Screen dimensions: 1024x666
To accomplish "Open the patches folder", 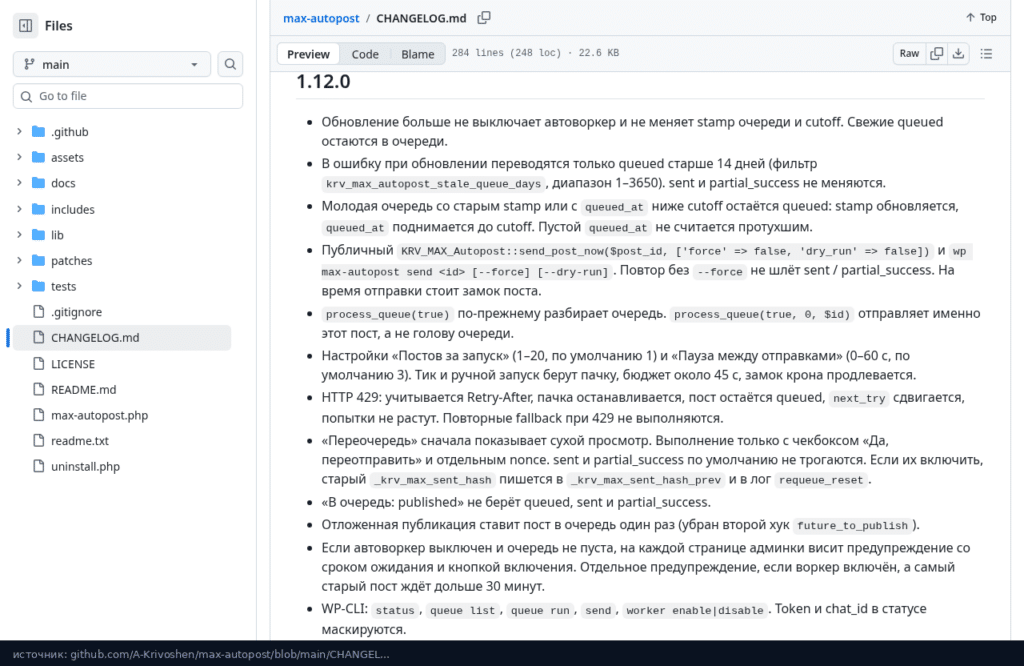I will point(71,261).
